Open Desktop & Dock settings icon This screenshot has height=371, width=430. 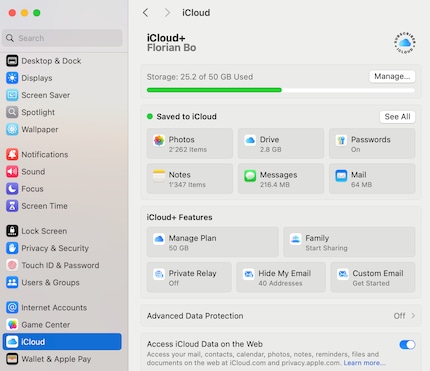(x=12, y=61)
